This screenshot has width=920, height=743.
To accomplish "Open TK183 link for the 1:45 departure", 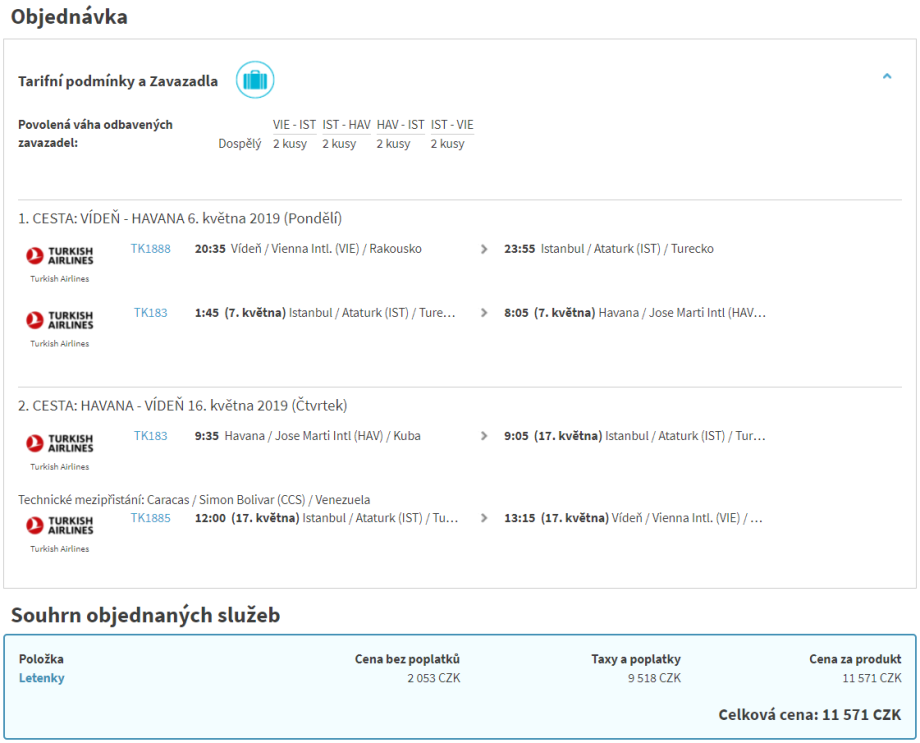I will [151, 313].
